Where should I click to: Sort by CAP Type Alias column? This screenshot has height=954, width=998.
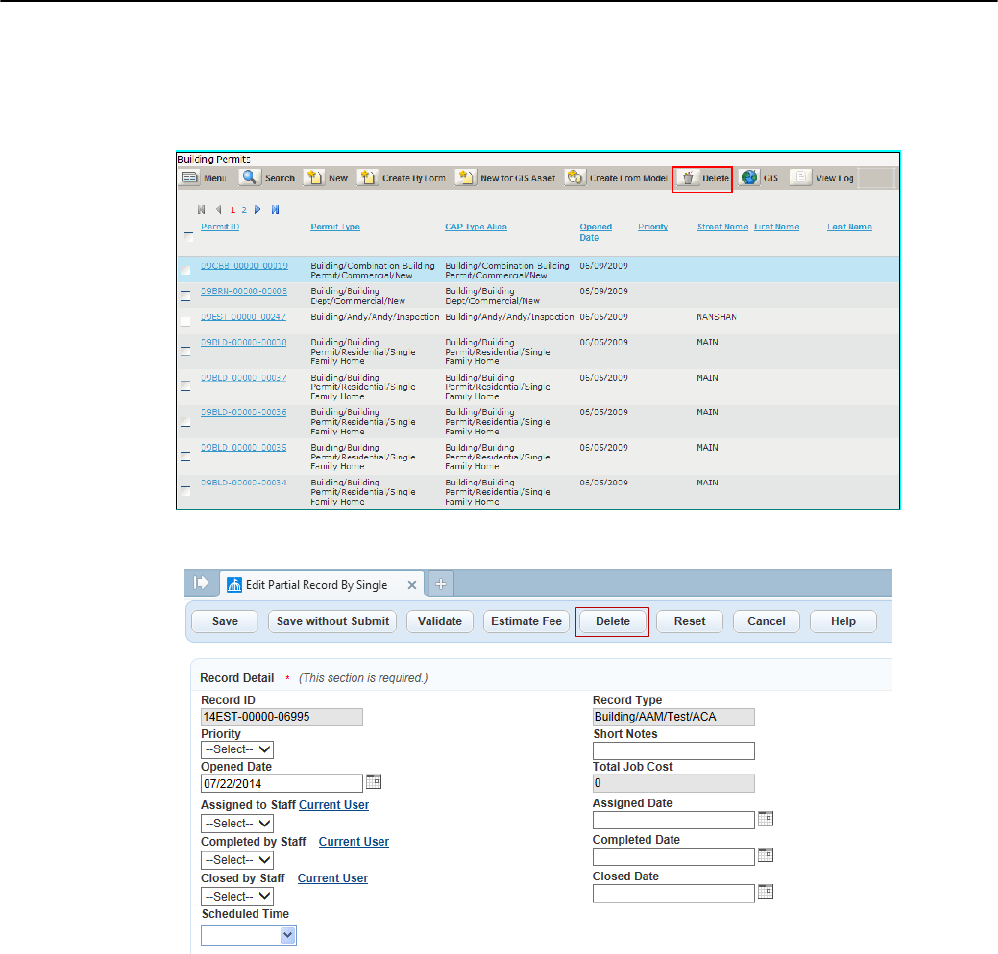476,227
